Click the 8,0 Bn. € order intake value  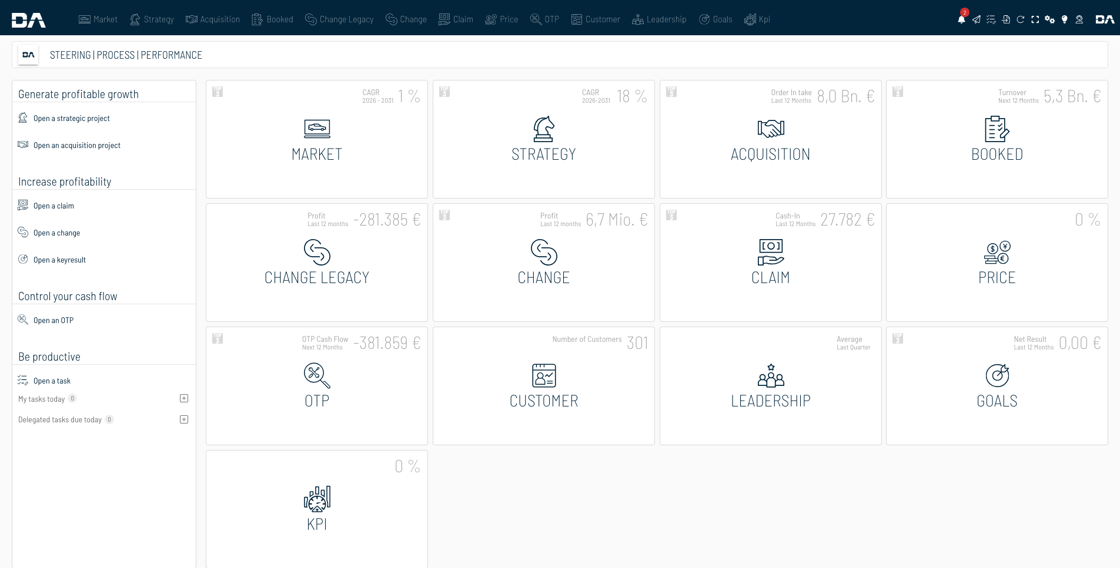(x=846, y=96)
